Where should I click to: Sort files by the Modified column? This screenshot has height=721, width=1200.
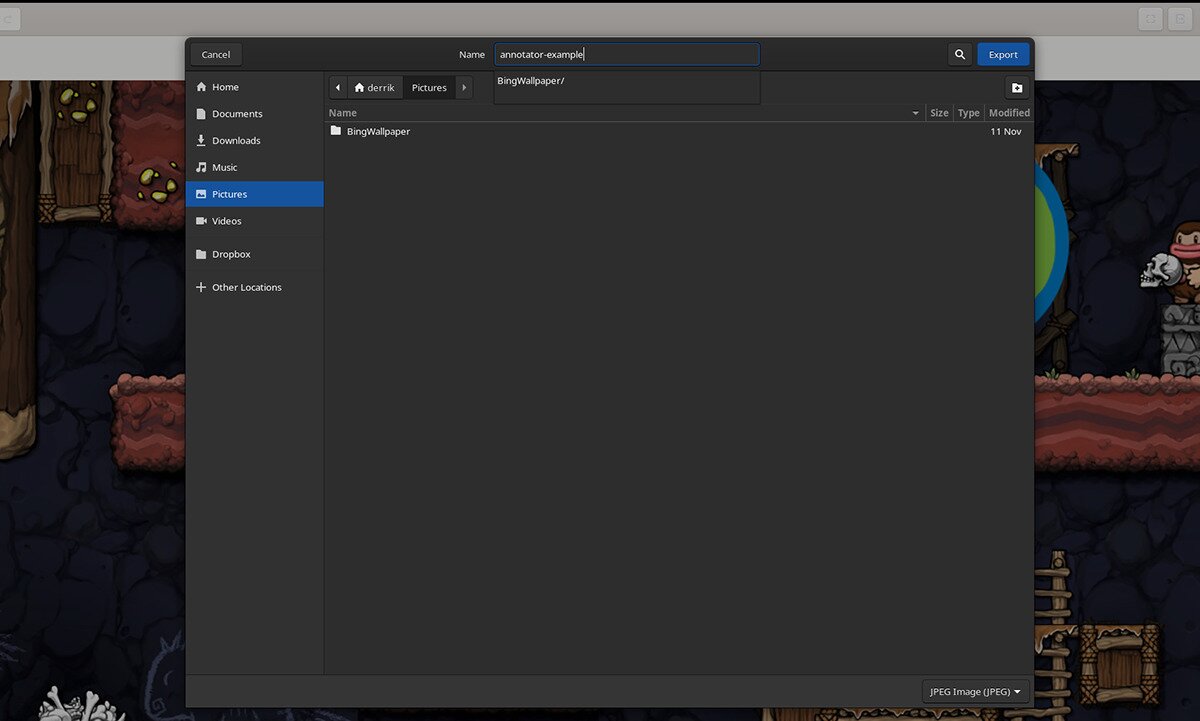pyautogui.click(x=1008, y=113)
